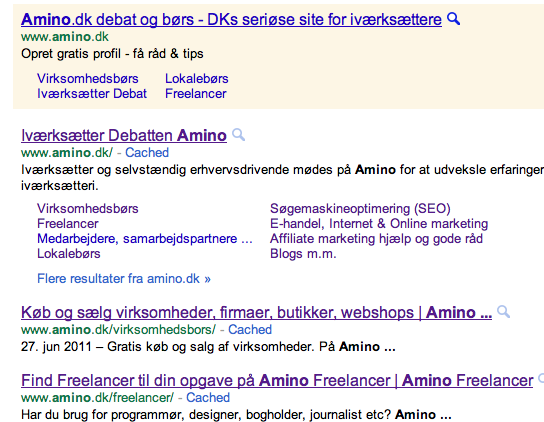Screen dimensions: 544x422
Task: View cached version of virksomhedsbors page
Action: (x=250, y=329)
